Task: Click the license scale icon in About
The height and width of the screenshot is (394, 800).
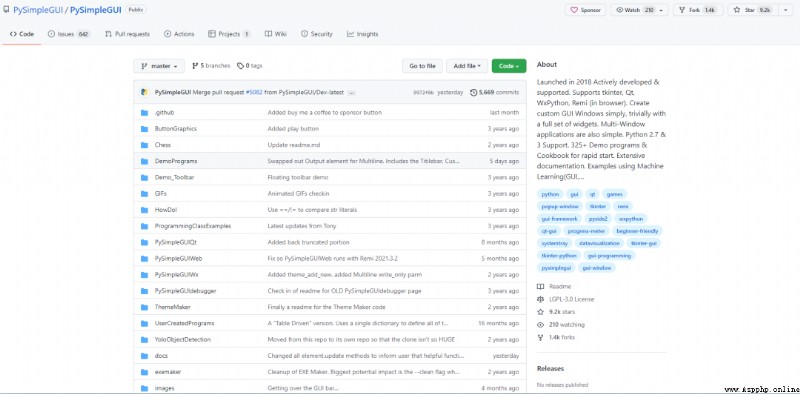Action: click(540, 299)
